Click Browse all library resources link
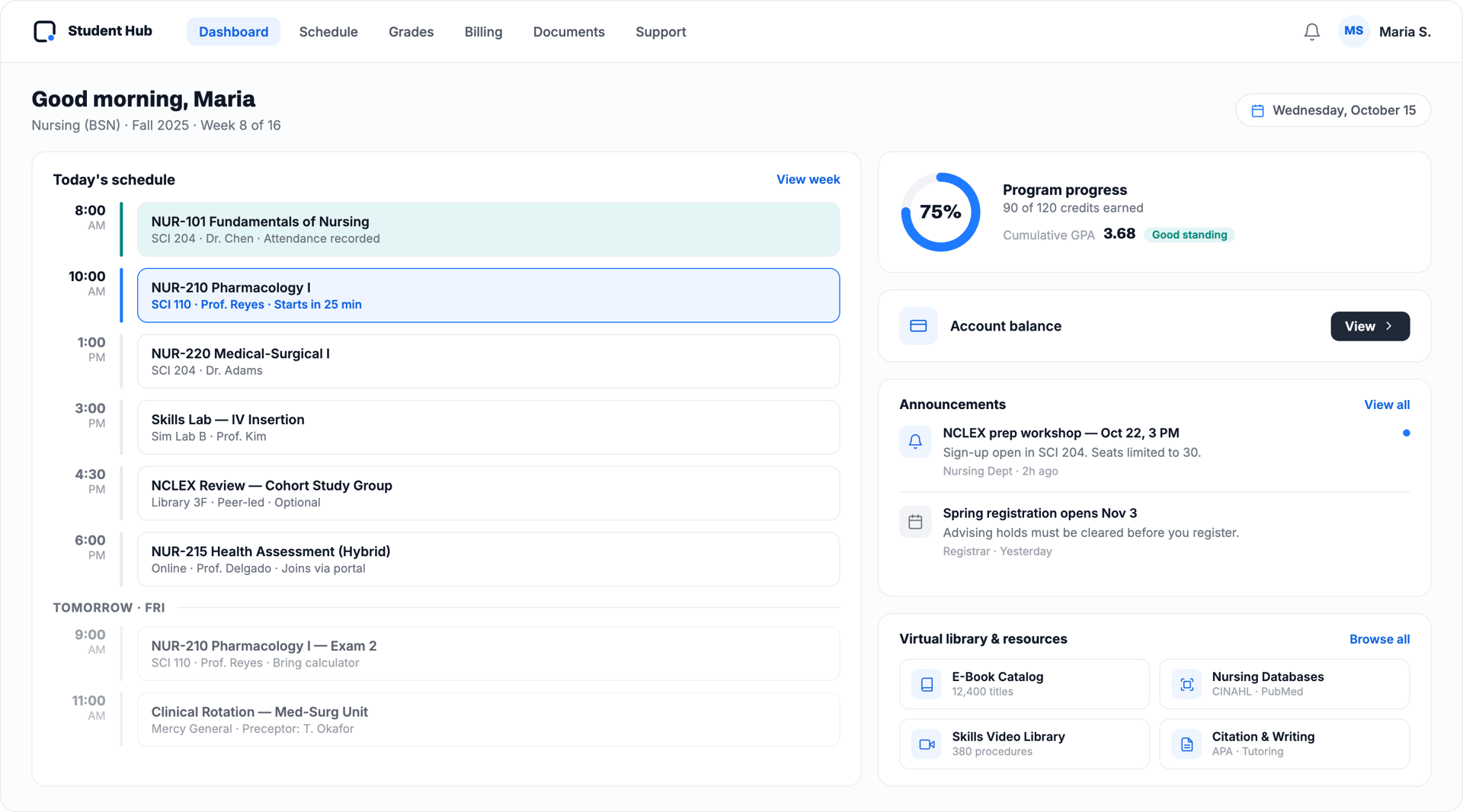Viewport: 1463px width, 812px height. (x=1379, y=639)
